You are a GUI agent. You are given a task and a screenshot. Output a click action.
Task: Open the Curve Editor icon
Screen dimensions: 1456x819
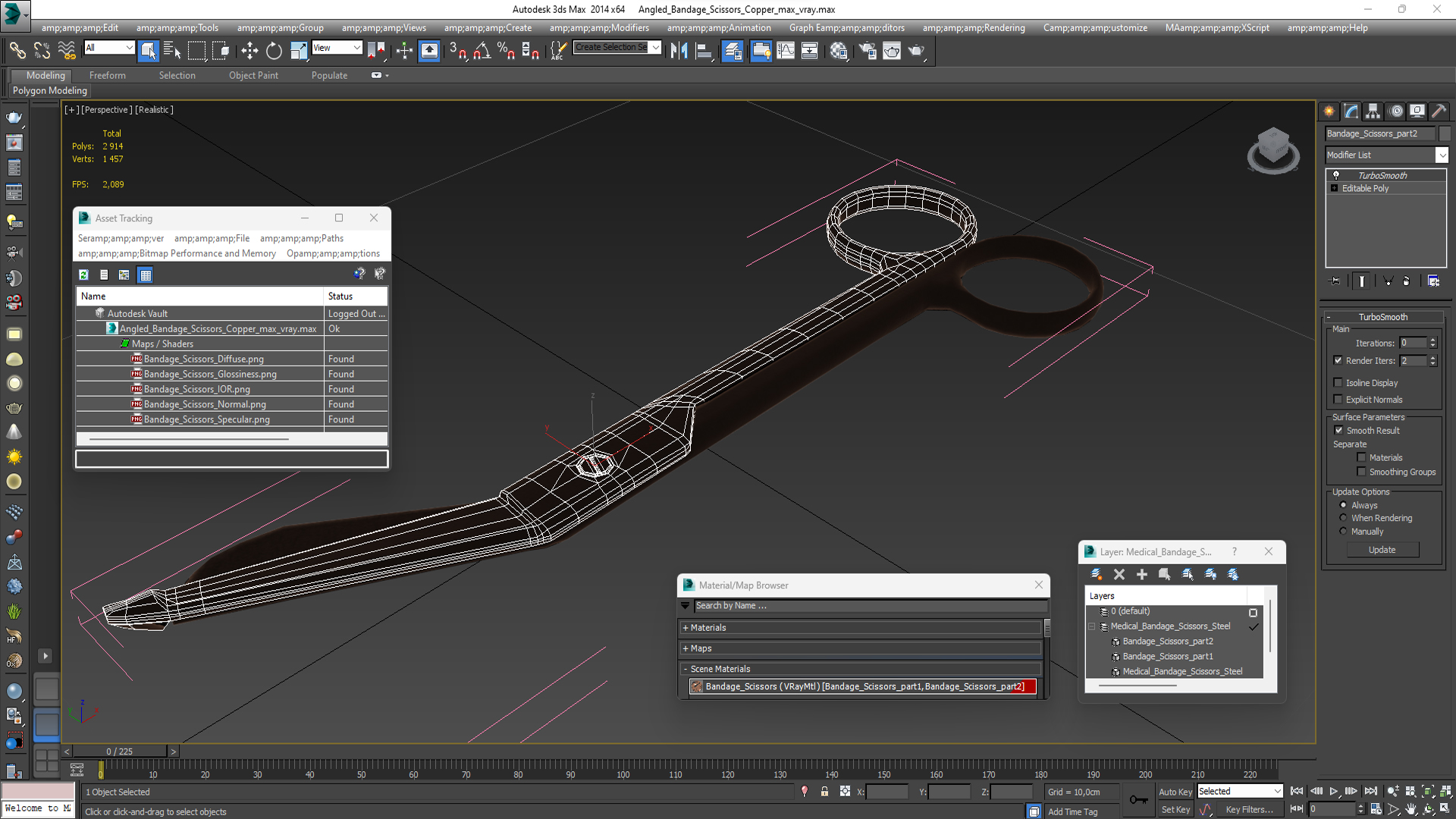click(786, 51)
